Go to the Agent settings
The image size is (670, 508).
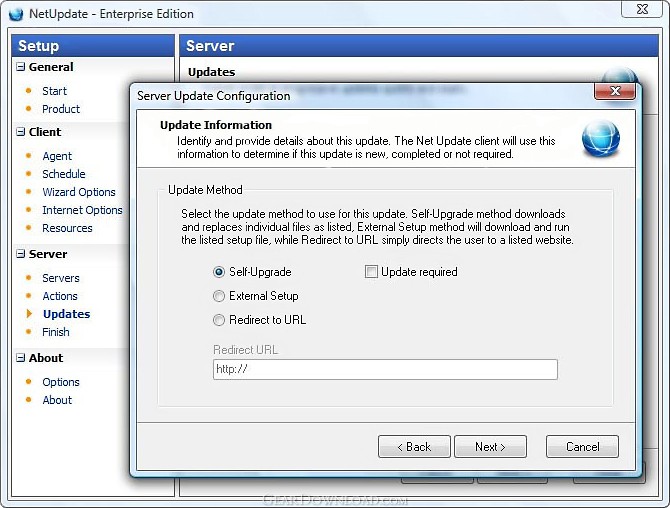(57, 156)
